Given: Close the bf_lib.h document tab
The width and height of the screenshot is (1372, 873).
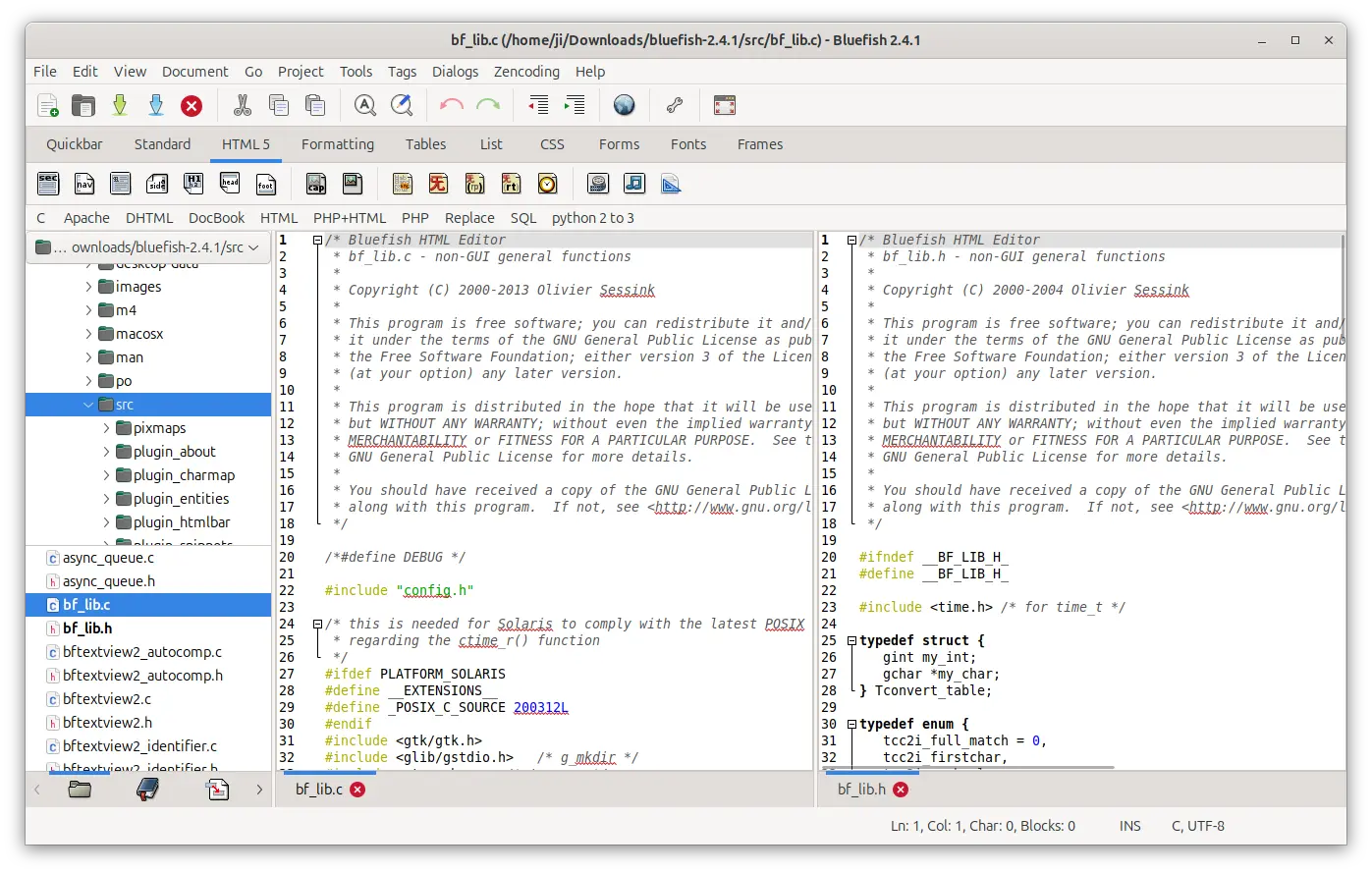Looking at the screenshot, I should 901,790.
